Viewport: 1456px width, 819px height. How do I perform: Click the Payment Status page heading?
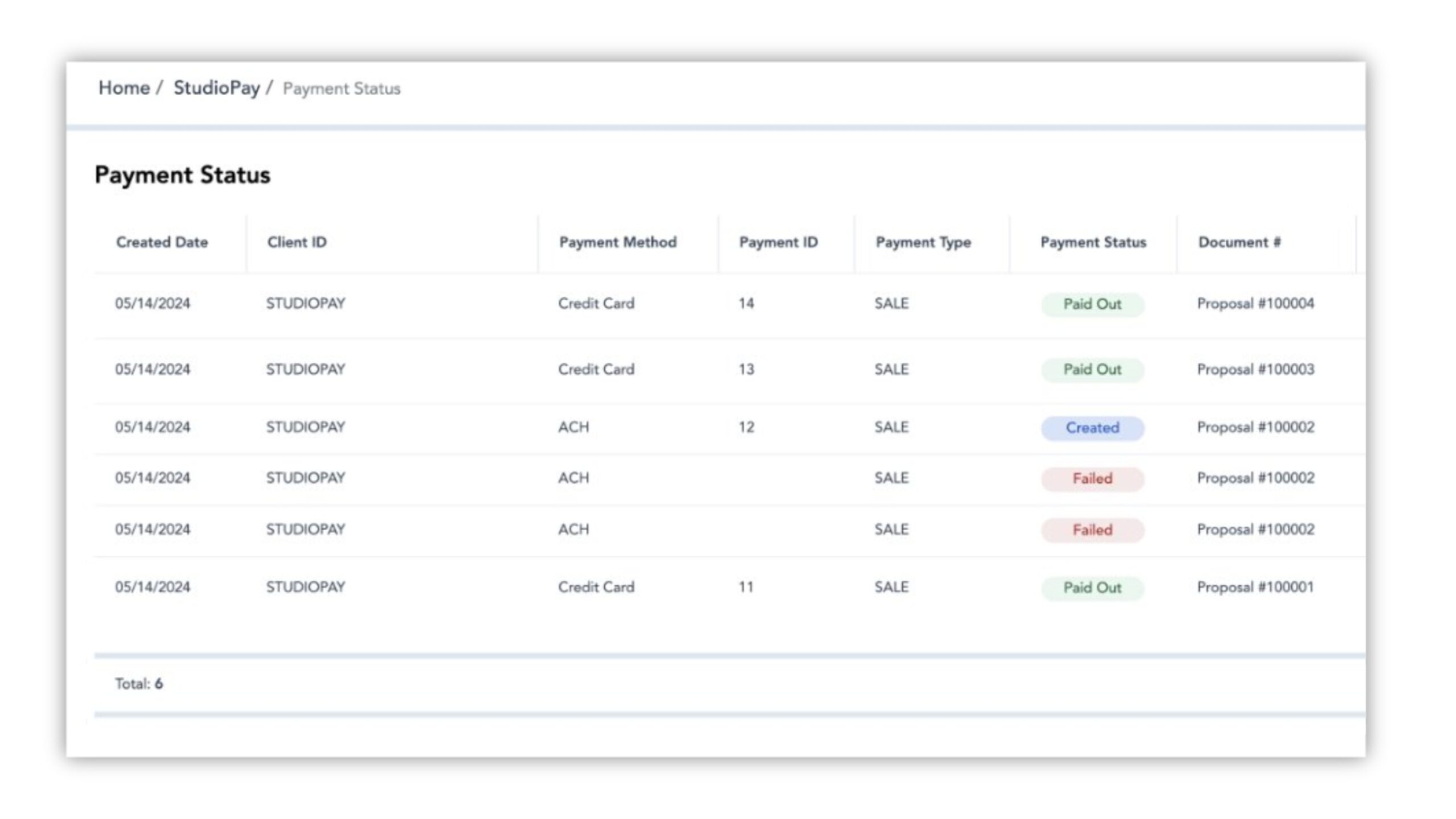[x=182, y=175]
